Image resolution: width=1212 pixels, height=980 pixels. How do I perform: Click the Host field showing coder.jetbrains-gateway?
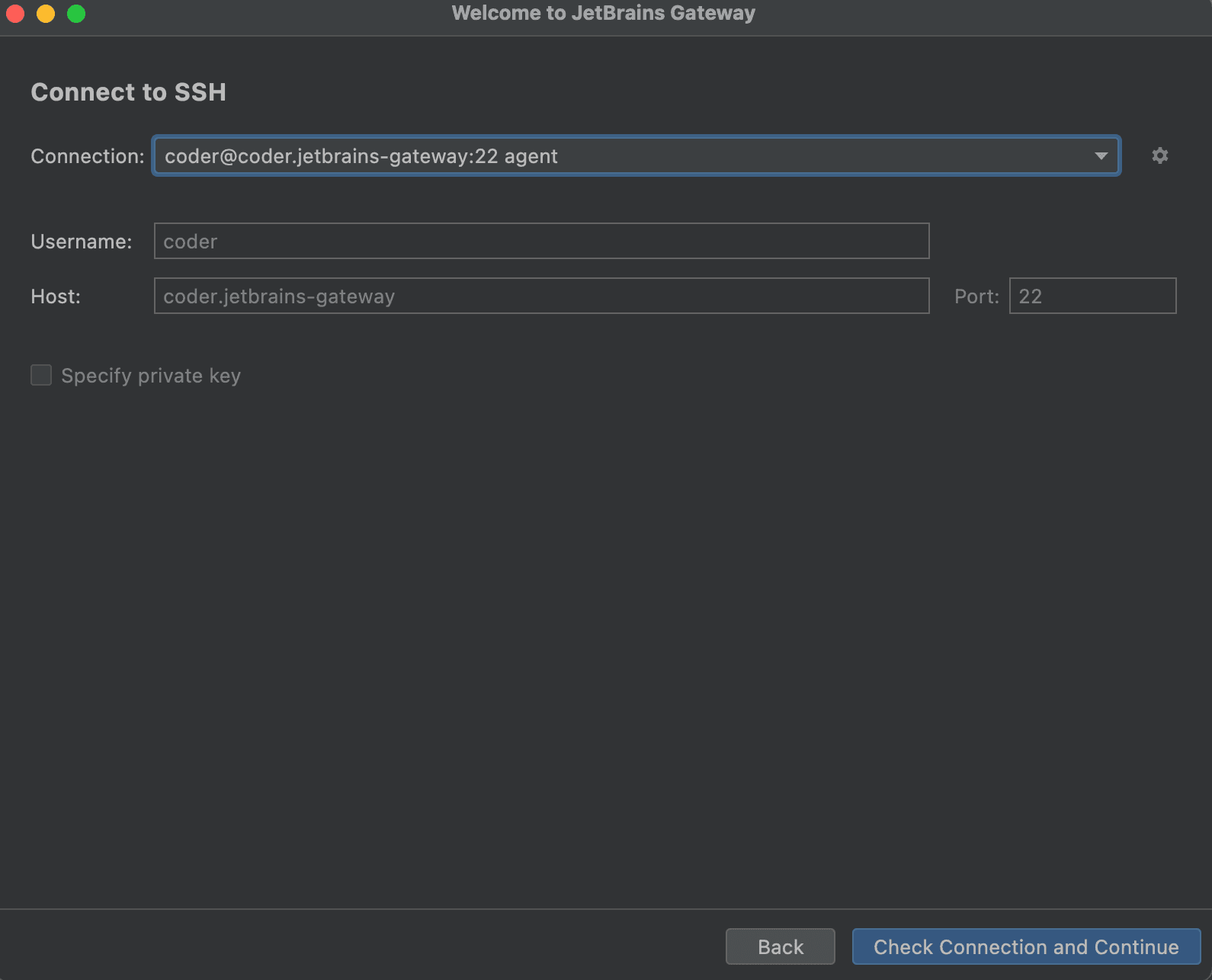[541, 296]
